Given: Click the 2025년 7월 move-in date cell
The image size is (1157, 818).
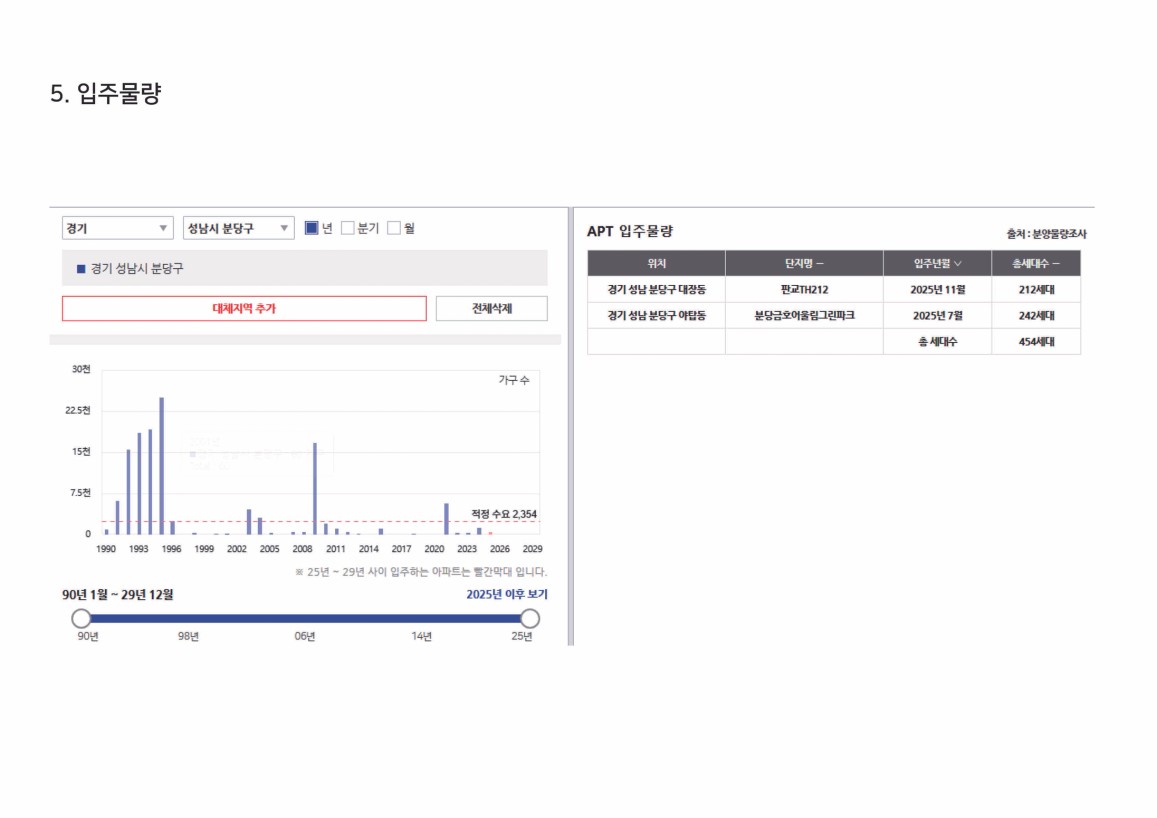Looking at the screenshot, I should [937, 316].
